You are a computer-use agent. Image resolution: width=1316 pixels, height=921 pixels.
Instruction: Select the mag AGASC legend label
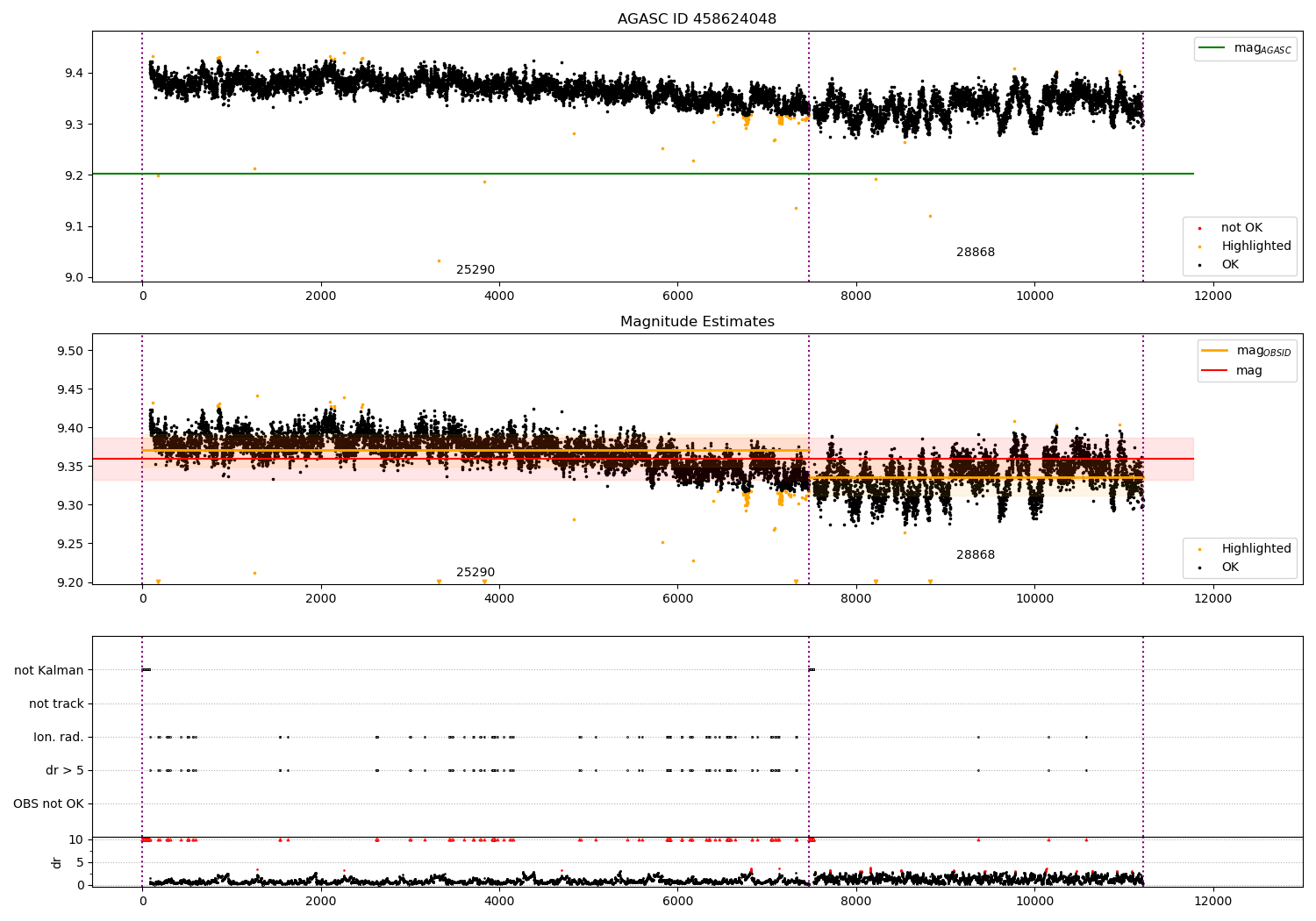(x=1262, y=48)
